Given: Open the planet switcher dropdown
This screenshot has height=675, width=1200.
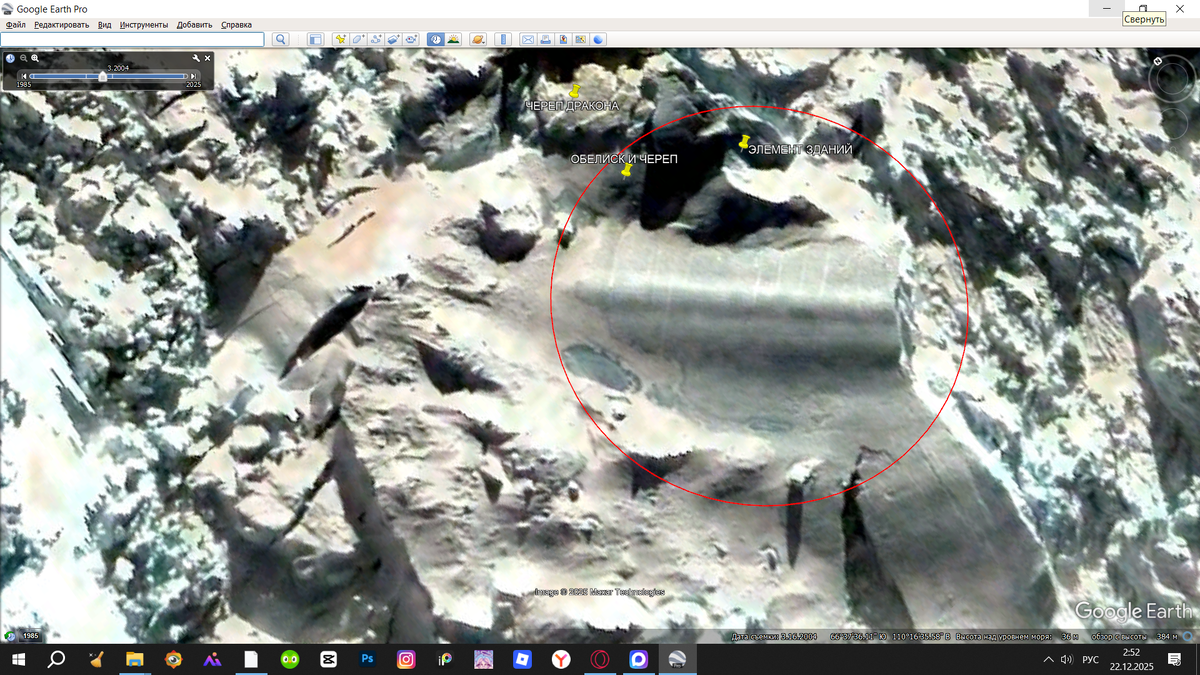Looking at the screenshot, I should [x=478, y=39].
